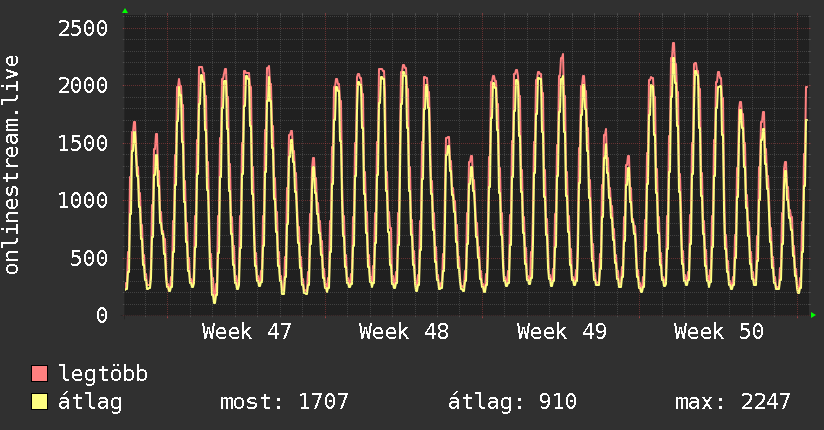
Task: Click the 'max: 2247' statistic
Action: pyautogui.click(x=733, y=402)
